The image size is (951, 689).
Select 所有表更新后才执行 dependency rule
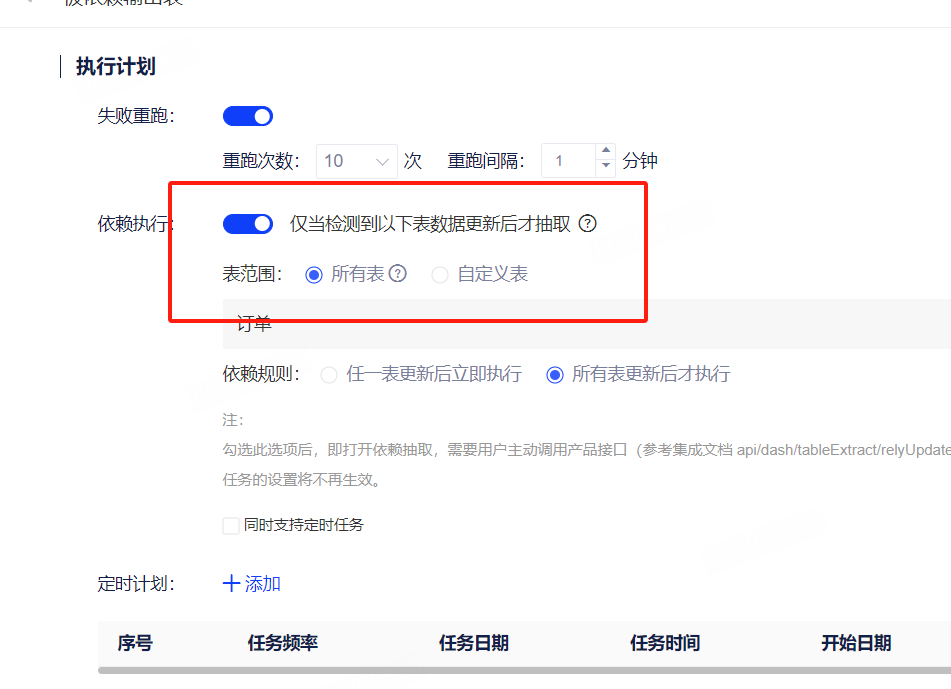point(555,375)
